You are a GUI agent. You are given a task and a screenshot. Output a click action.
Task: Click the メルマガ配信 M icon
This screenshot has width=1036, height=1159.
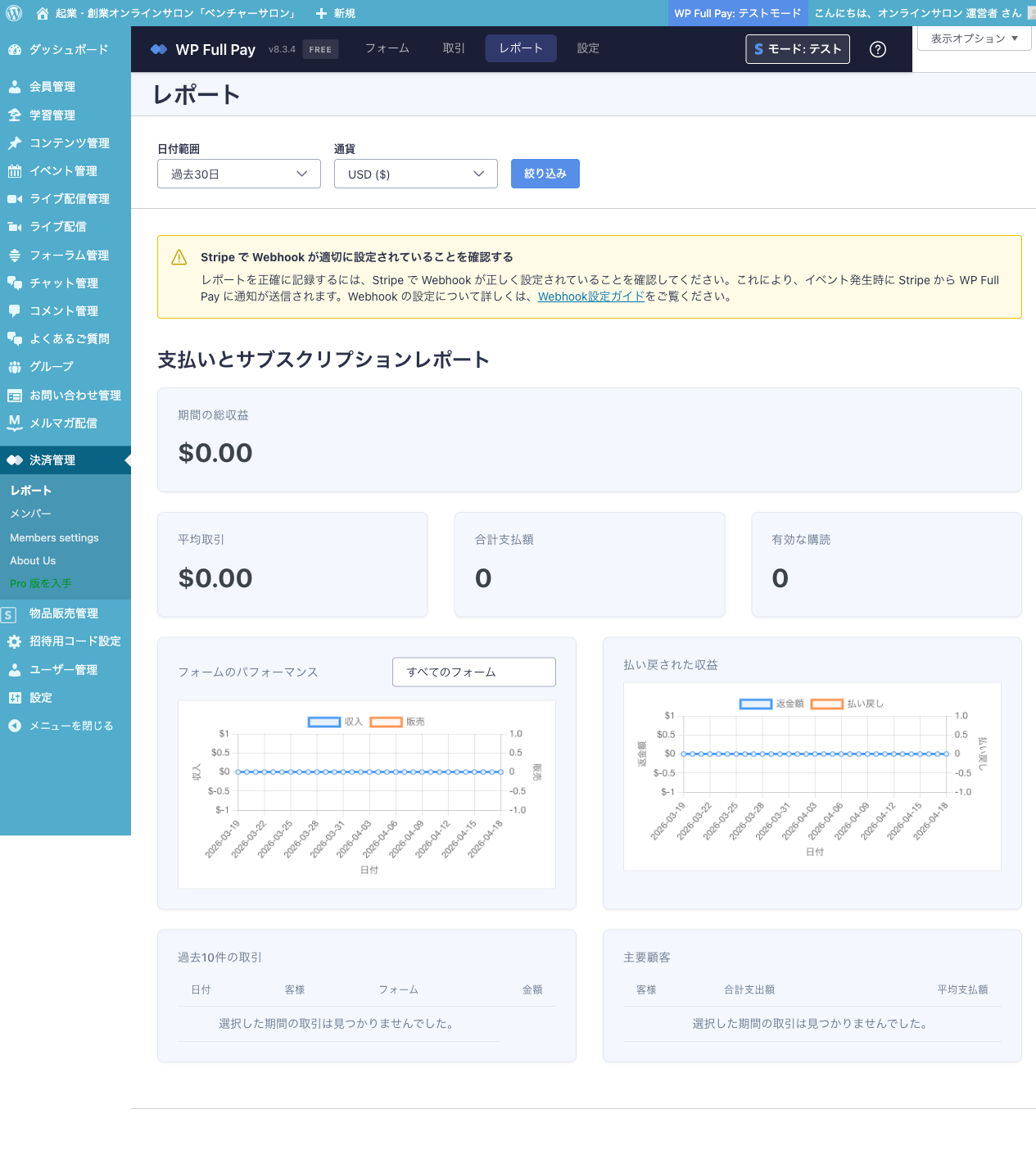click(15, 423)
